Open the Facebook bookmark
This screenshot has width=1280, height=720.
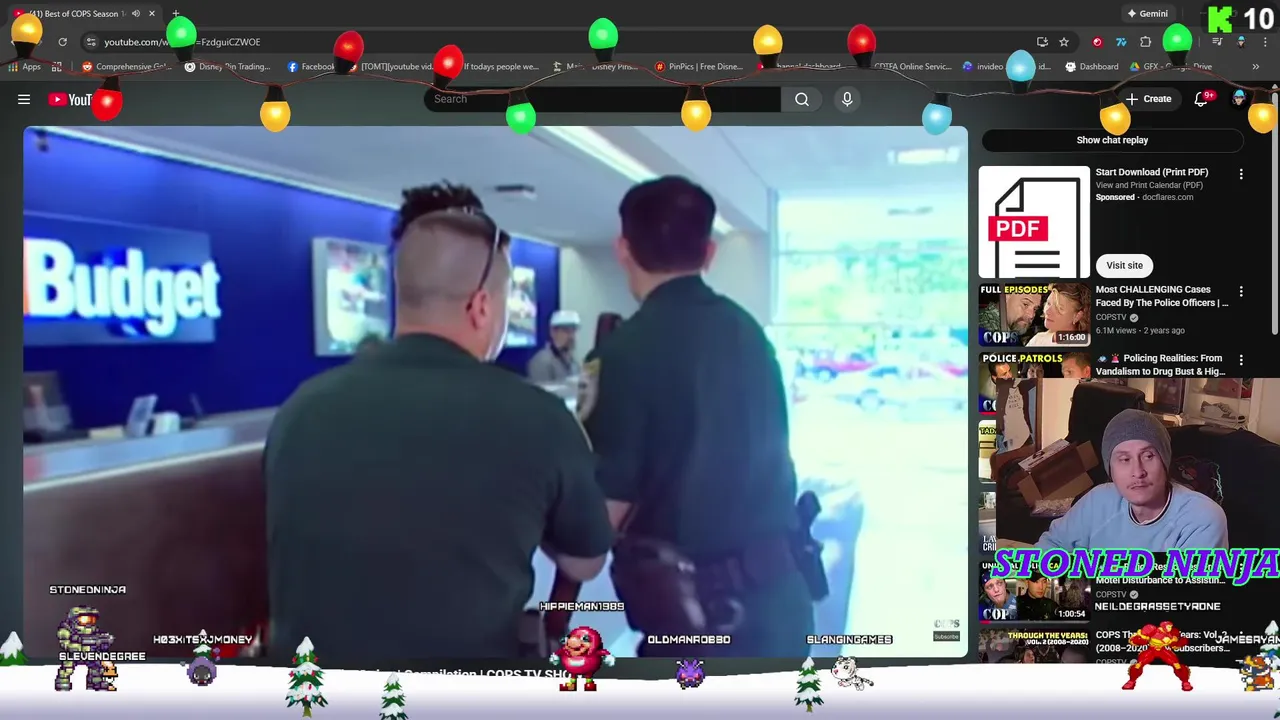click(x=311, y=67)
